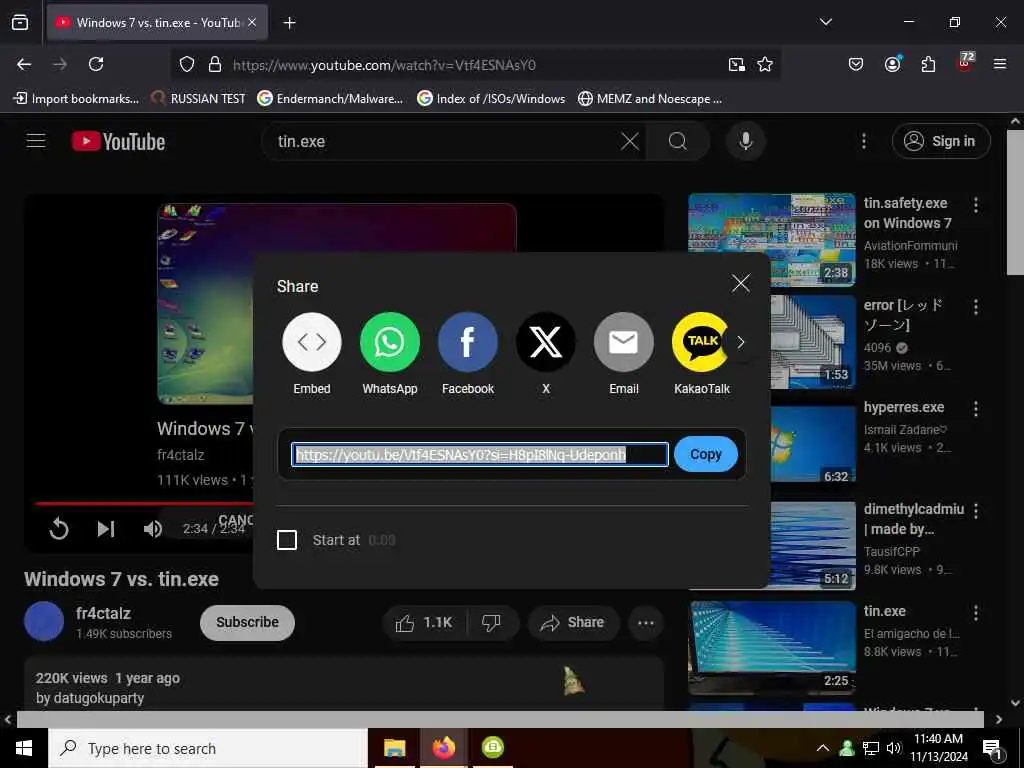Open the Firefox View icon
Image resolution: width=1024 pixels, height=768 pixels.
pos(20,22)
